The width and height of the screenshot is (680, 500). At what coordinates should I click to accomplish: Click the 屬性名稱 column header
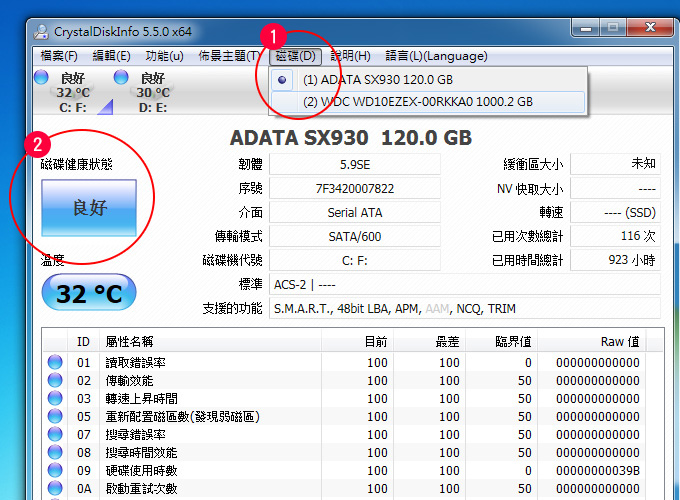tap(211, 342)
